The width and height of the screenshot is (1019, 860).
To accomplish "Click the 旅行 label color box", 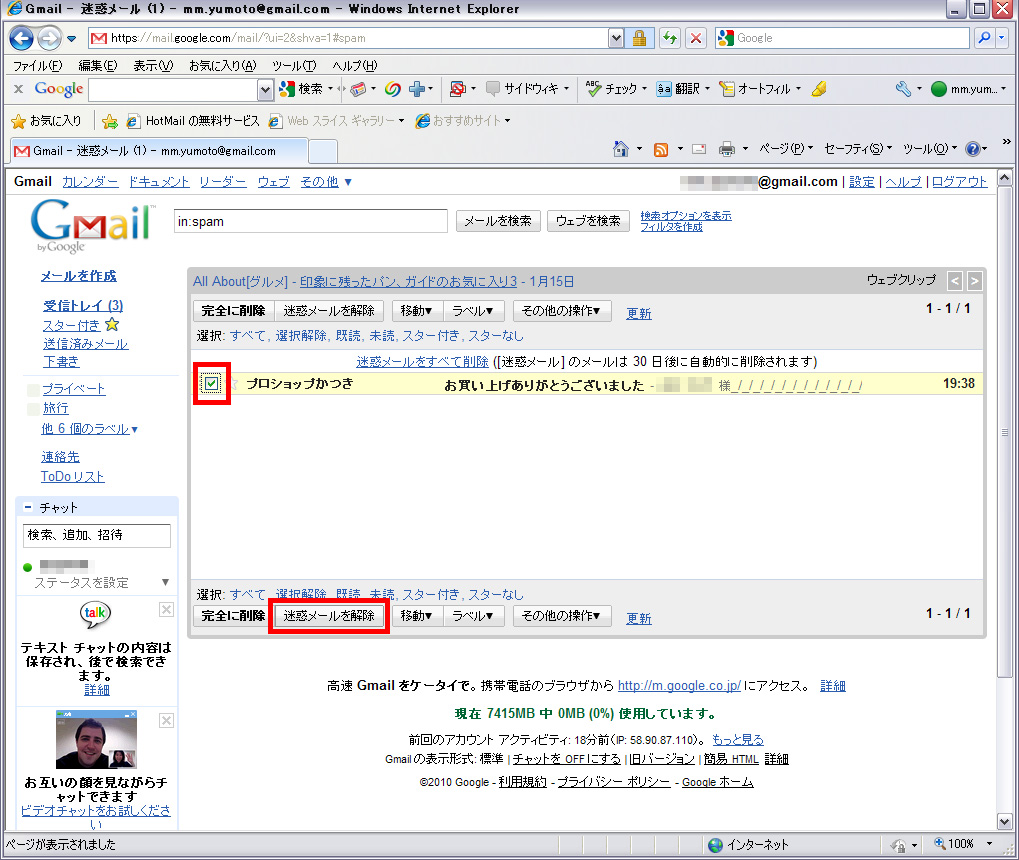I will [x=33, y=409].
